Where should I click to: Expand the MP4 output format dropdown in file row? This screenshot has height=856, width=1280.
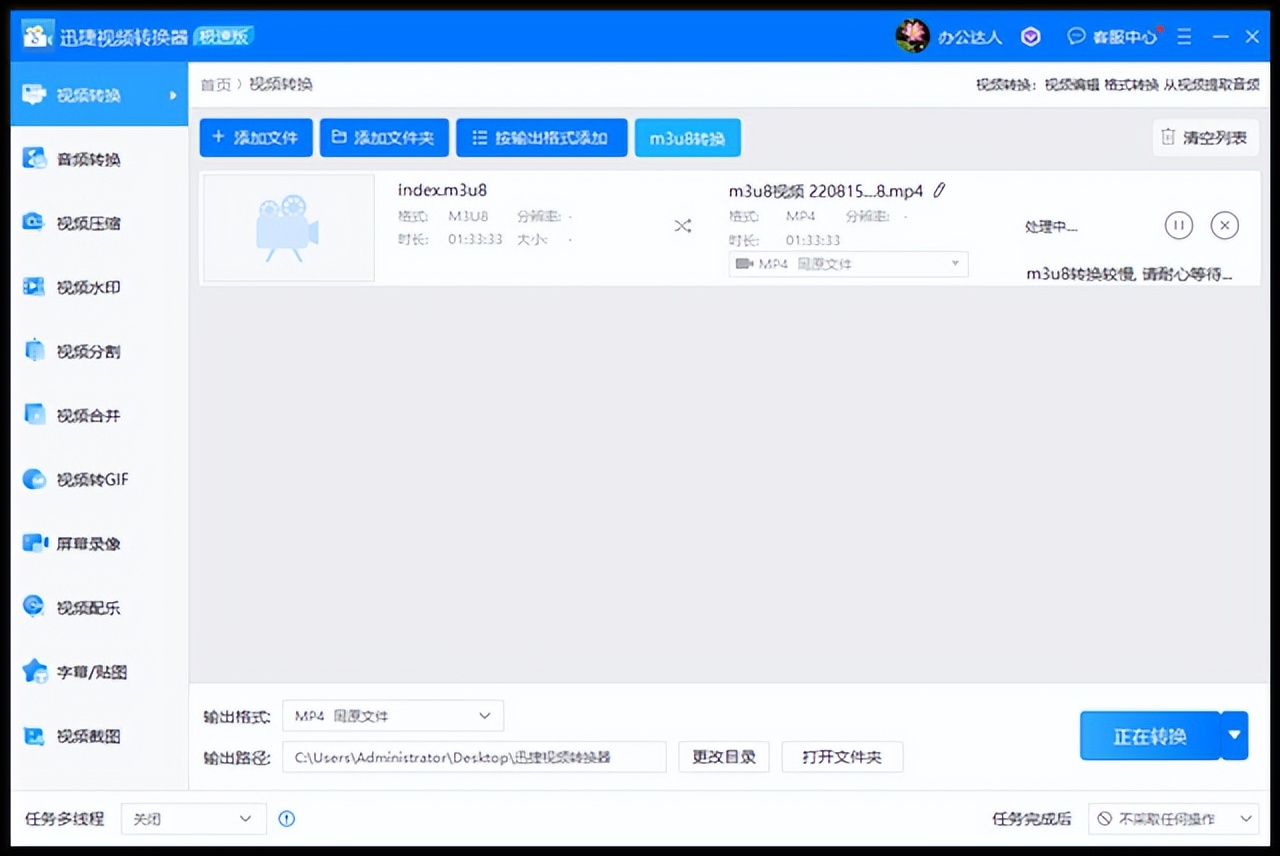click(x=847, y=264)
